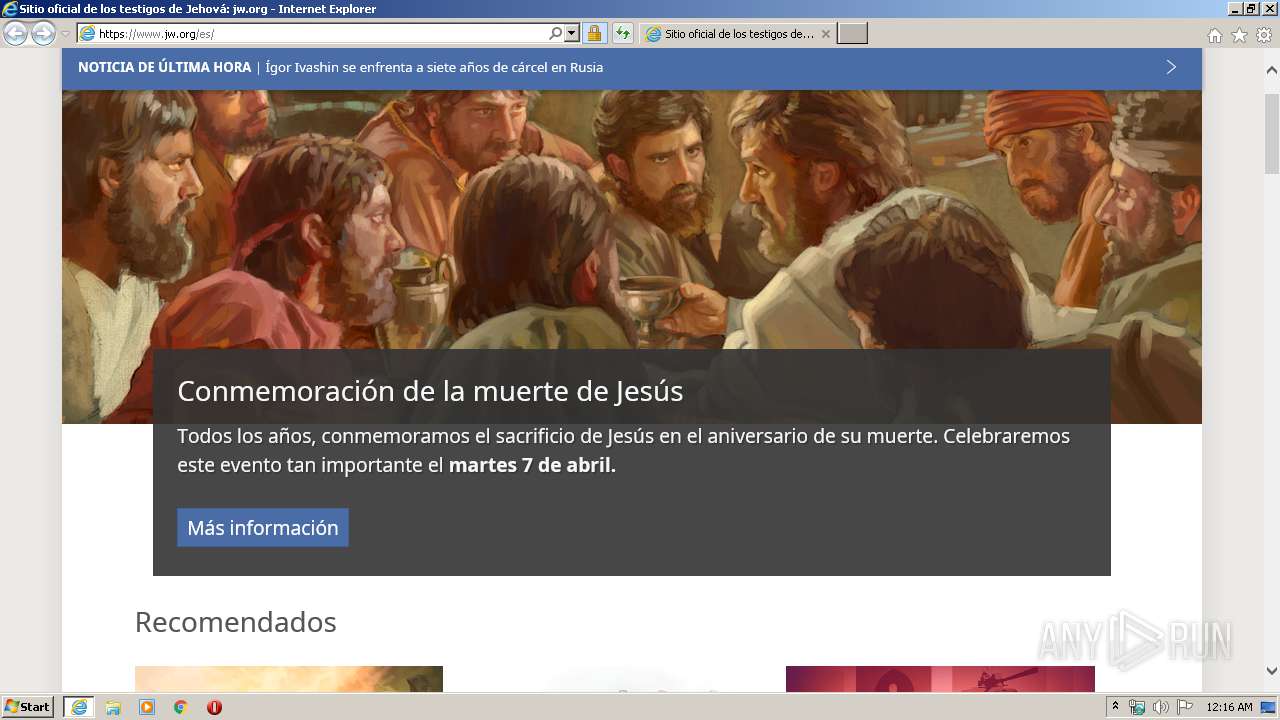Expand the address bar autocomplete dropdown
The image size is (1280, 720).
click(572, 34)
